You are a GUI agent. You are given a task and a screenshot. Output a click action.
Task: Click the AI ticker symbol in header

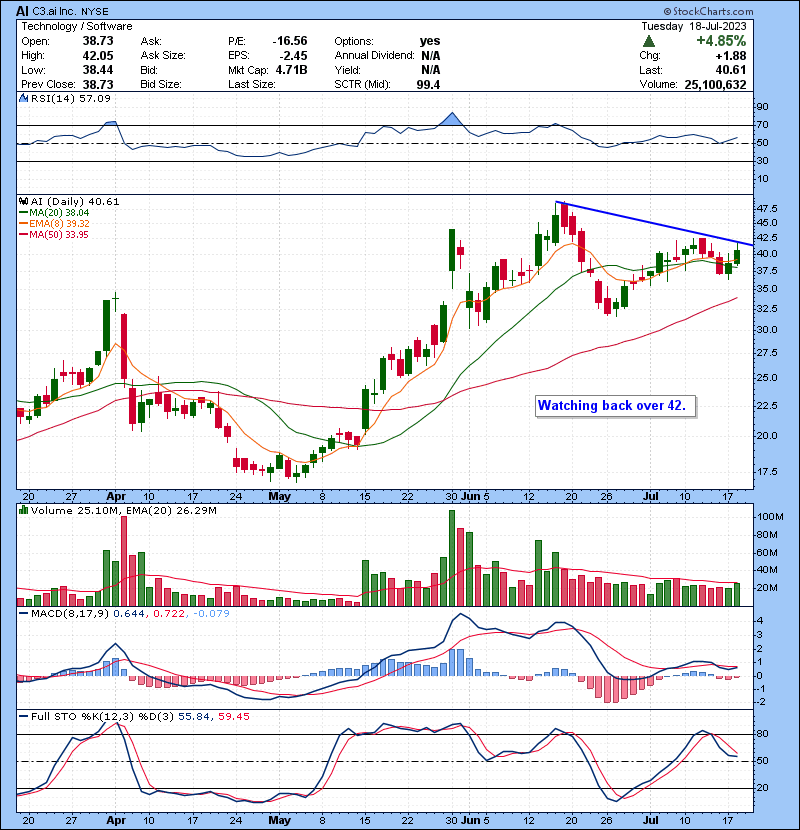click(22, 11)
